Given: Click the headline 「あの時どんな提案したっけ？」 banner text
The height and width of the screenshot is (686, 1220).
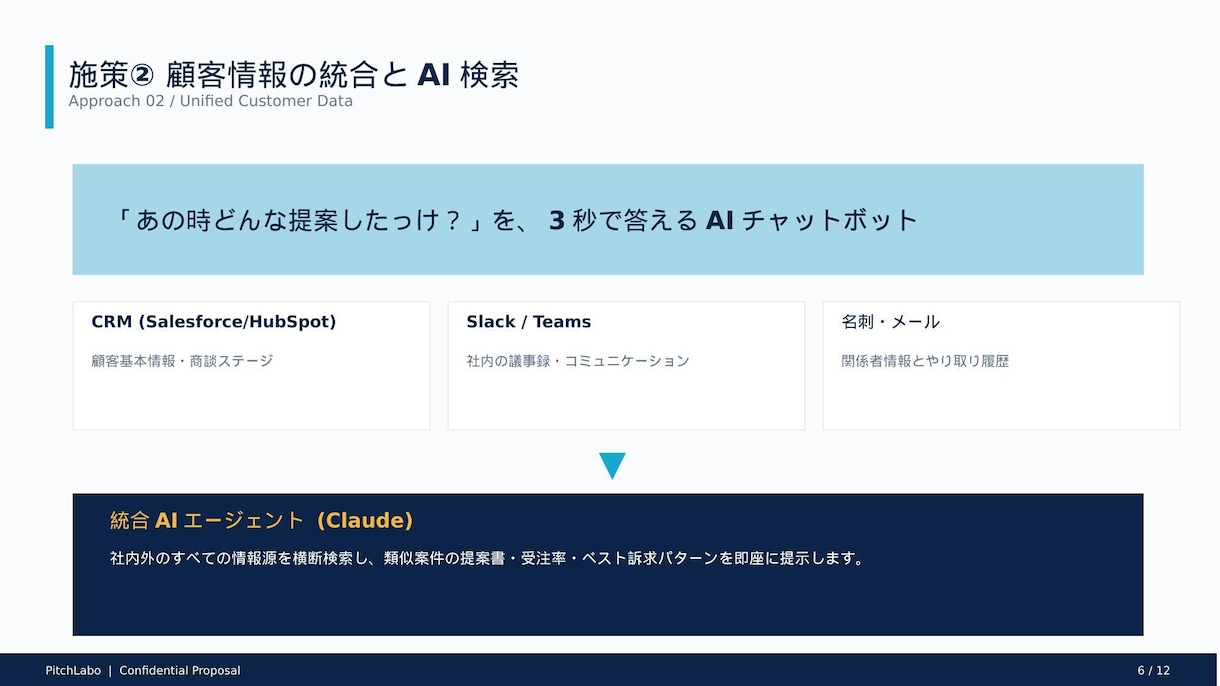Looking at the screenshot, I should coord(517,220).
